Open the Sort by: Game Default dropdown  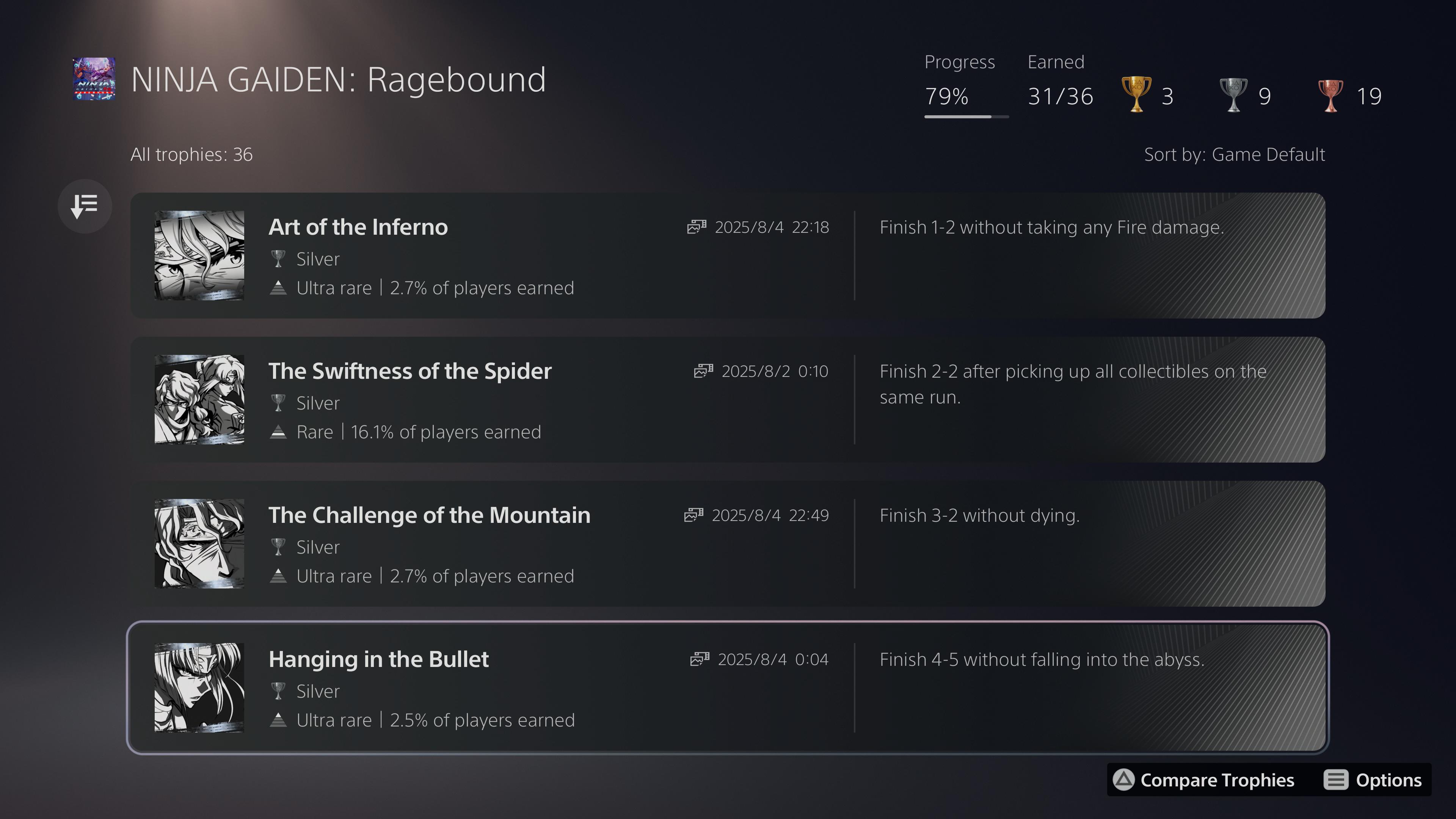[1235, 154]
